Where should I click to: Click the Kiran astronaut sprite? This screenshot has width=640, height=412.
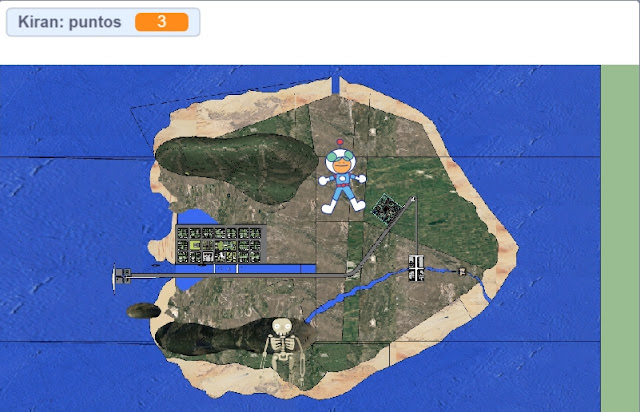(x=342, y=177)
